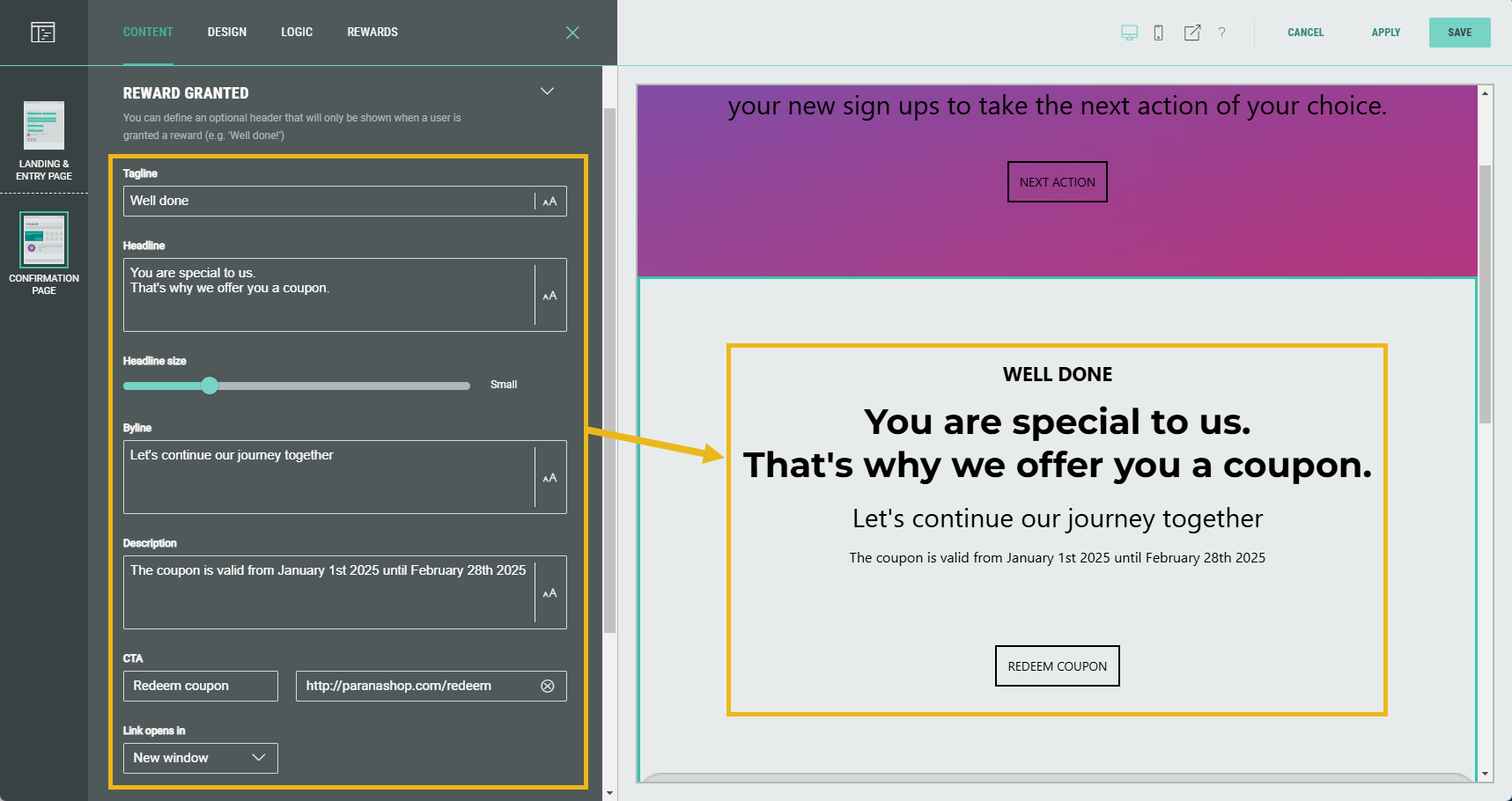Click the Headline size slider handle

click(x=210, y=386)
